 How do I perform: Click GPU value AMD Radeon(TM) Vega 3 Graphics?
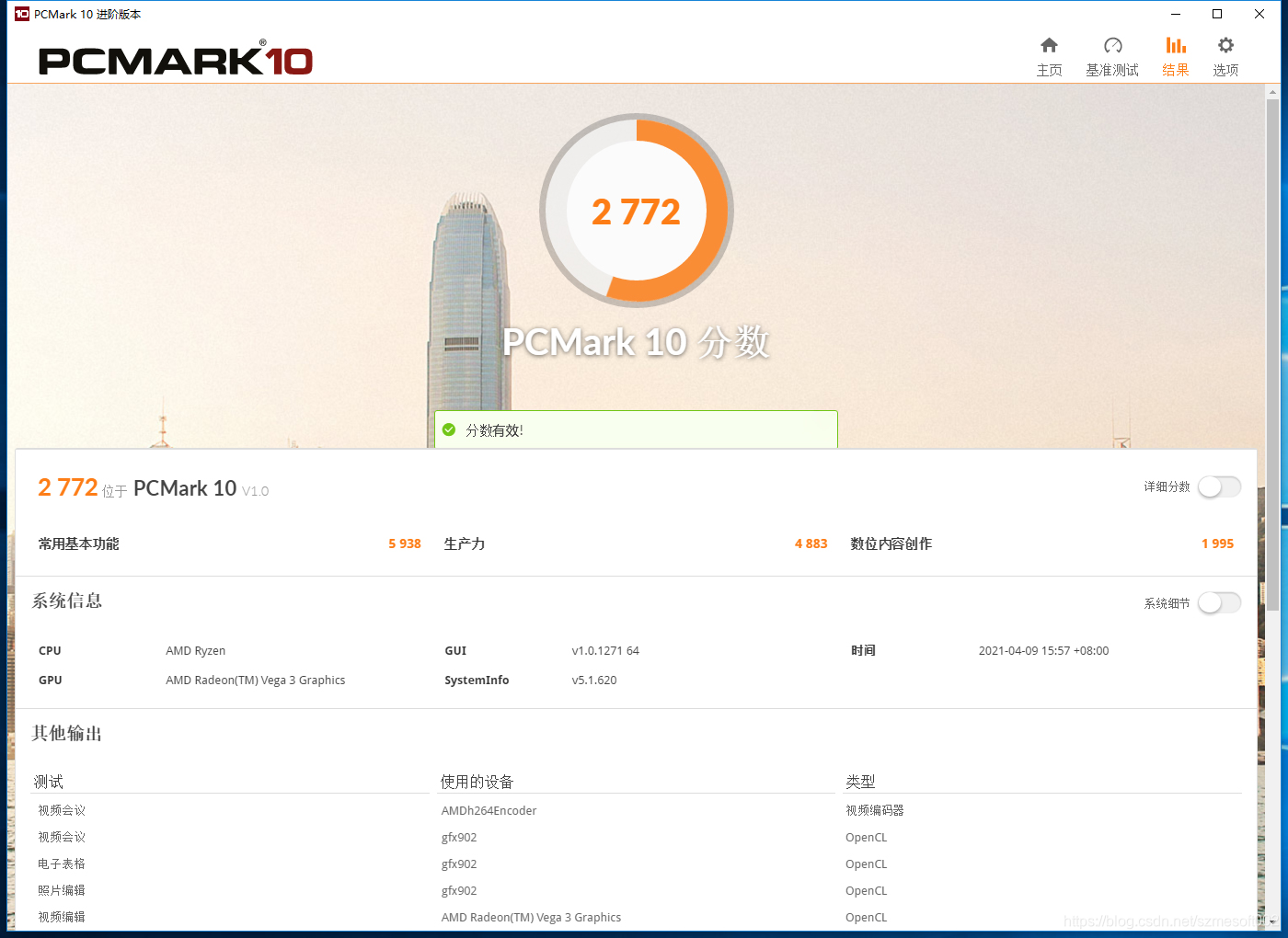coord(256,680)
